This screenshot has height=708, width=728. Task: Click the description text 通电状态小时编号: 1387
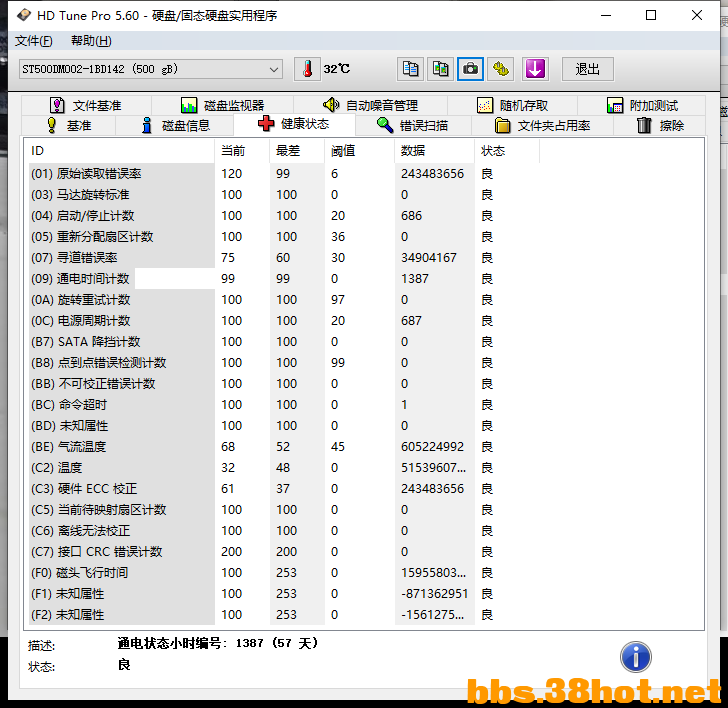click(x=218, y=643)
